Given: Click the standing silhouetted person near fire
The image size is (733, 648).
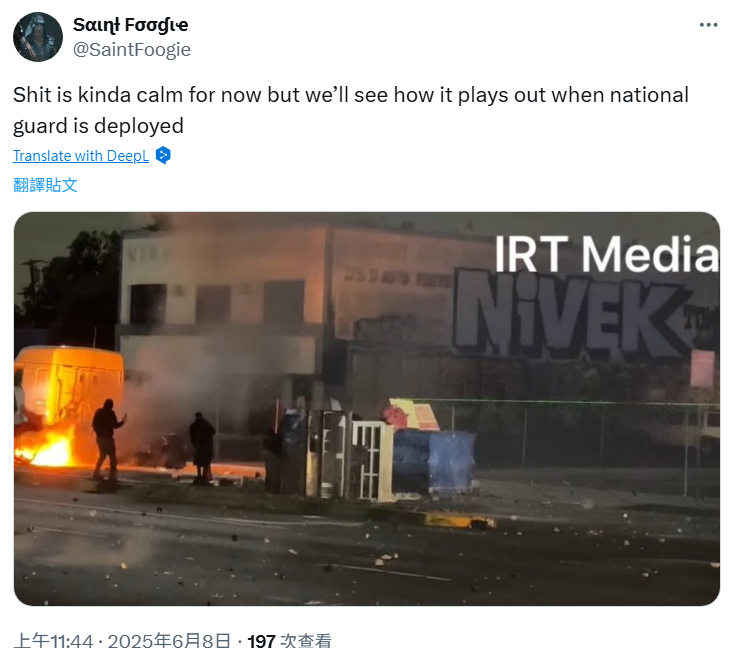Looking at the screenshot, I should (107, 439).
